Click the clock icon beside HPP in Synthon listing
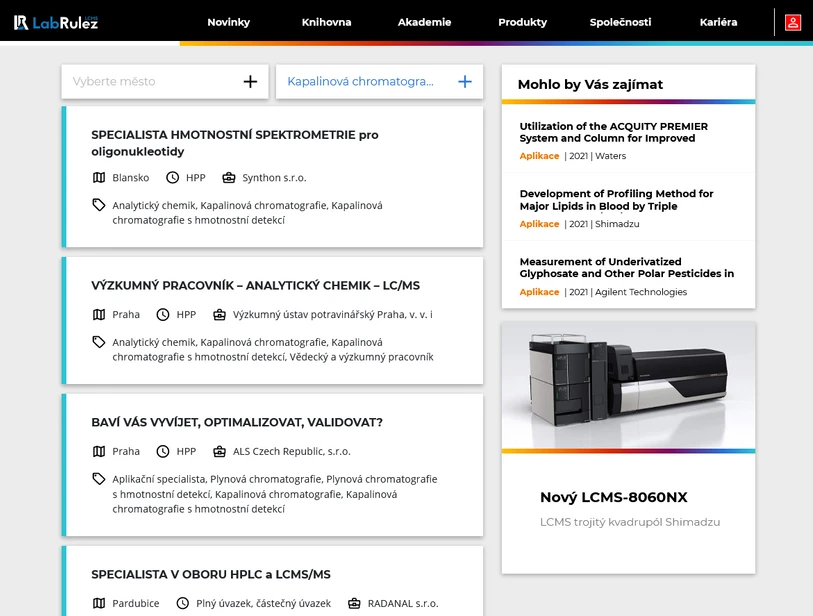The width and height of the screenshot is (813, 616). 172,177
